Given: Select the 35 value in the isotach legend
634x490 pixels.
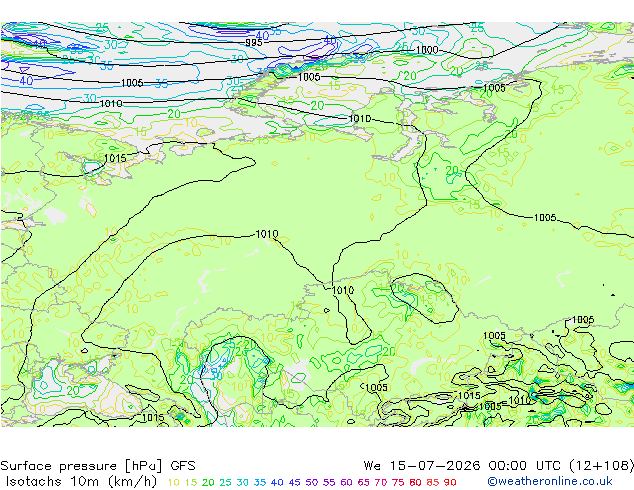Looking at the screenshot, I should 260,482.
